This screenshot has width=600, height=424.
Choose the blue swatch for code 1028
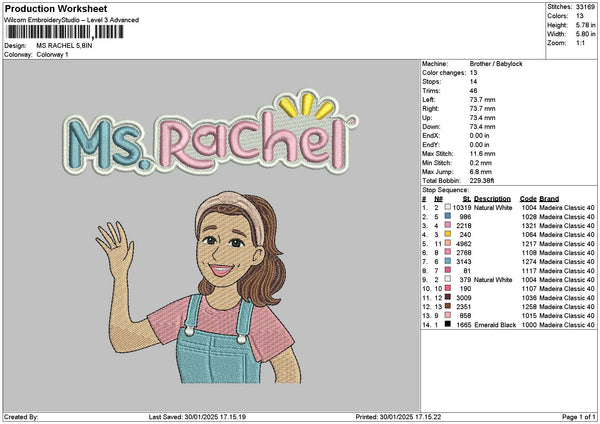[x=446, y=217]
